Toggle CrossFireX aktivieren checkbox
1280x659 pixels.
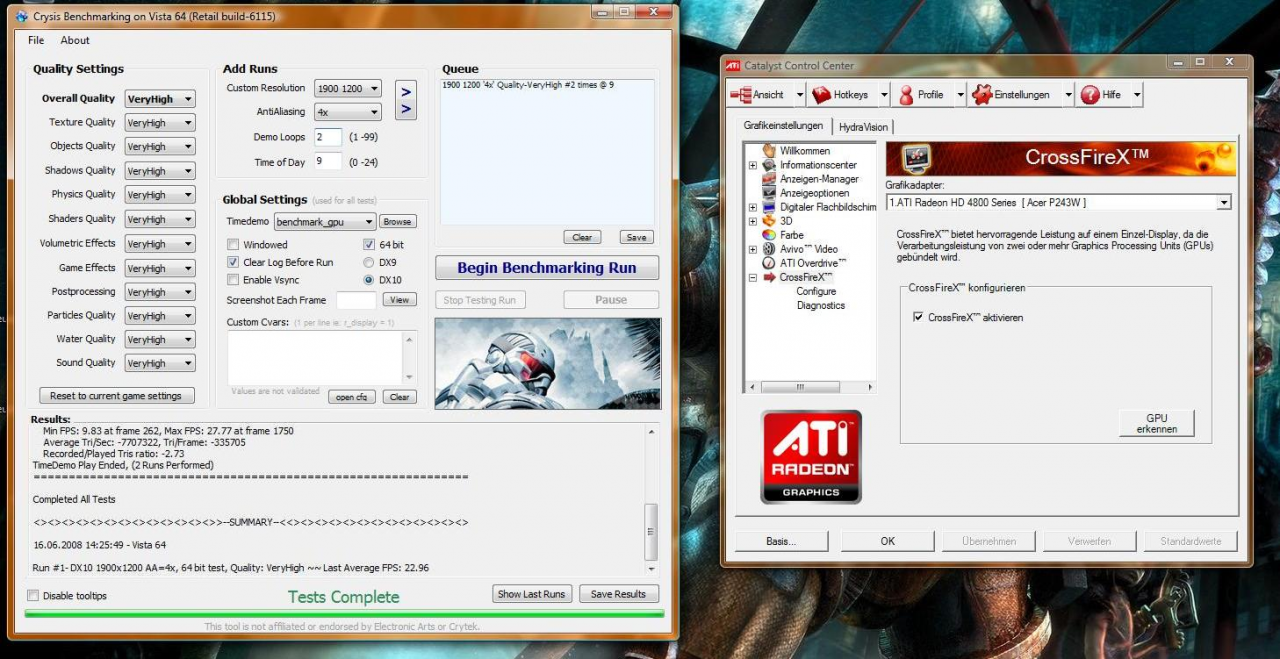tap(918, 317)
